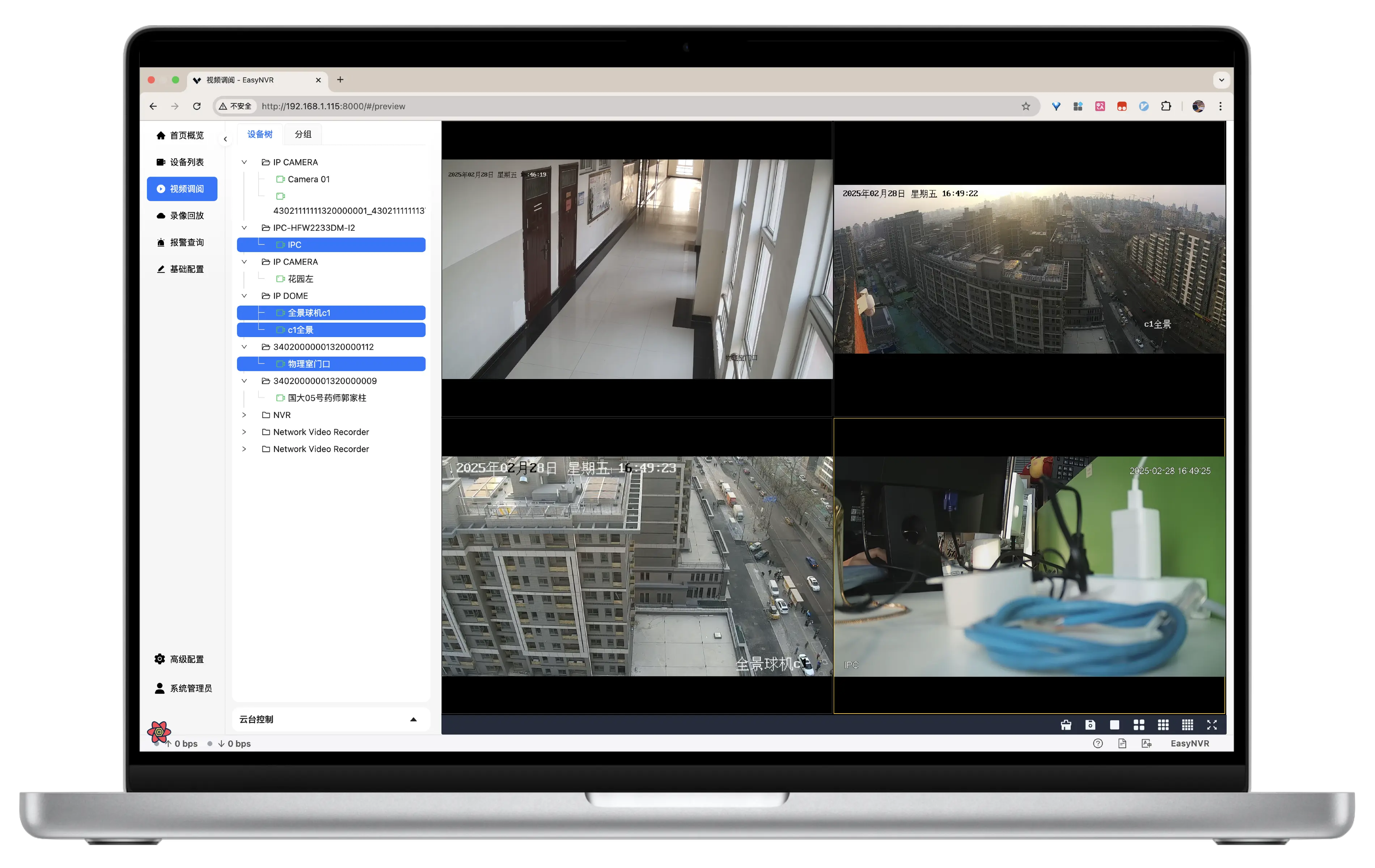
Task: Switch to sixteen-window grid layout
Action: coord(1187,725)
